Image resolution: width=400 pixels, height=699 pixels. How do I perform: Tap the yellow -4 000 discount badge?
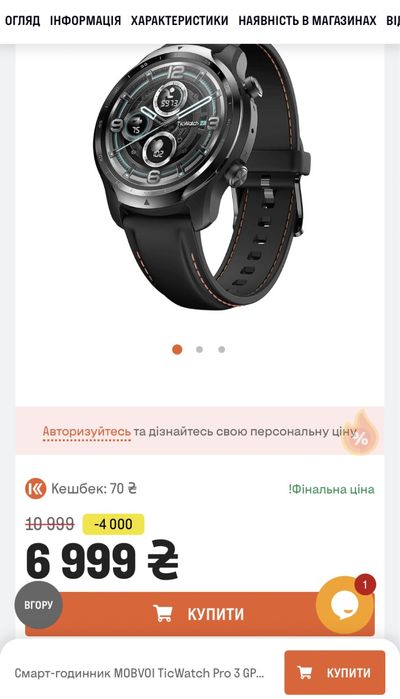113,524
